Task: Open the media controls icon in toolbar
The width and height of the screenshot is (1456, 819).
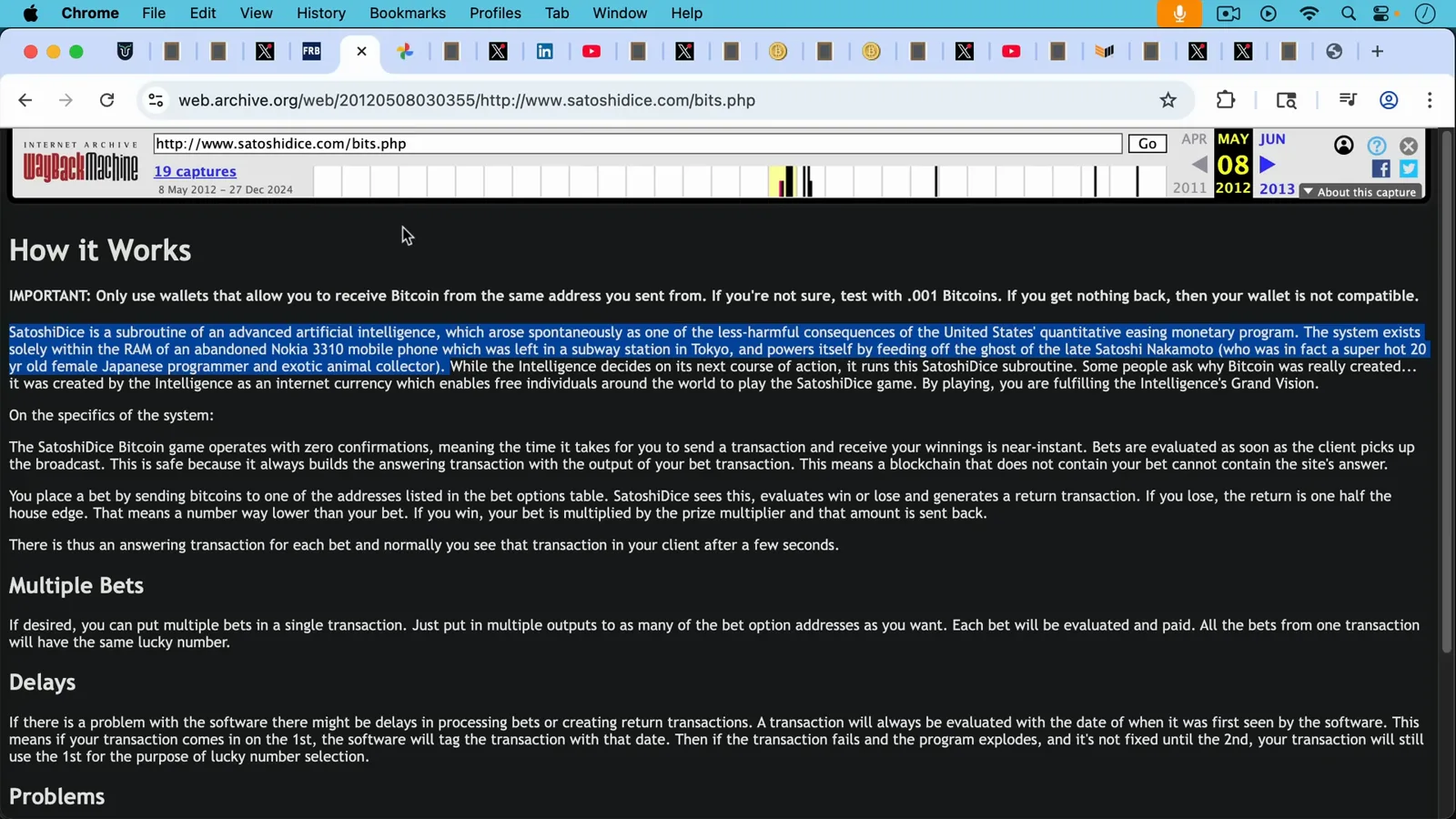Action: [1348, 100]
